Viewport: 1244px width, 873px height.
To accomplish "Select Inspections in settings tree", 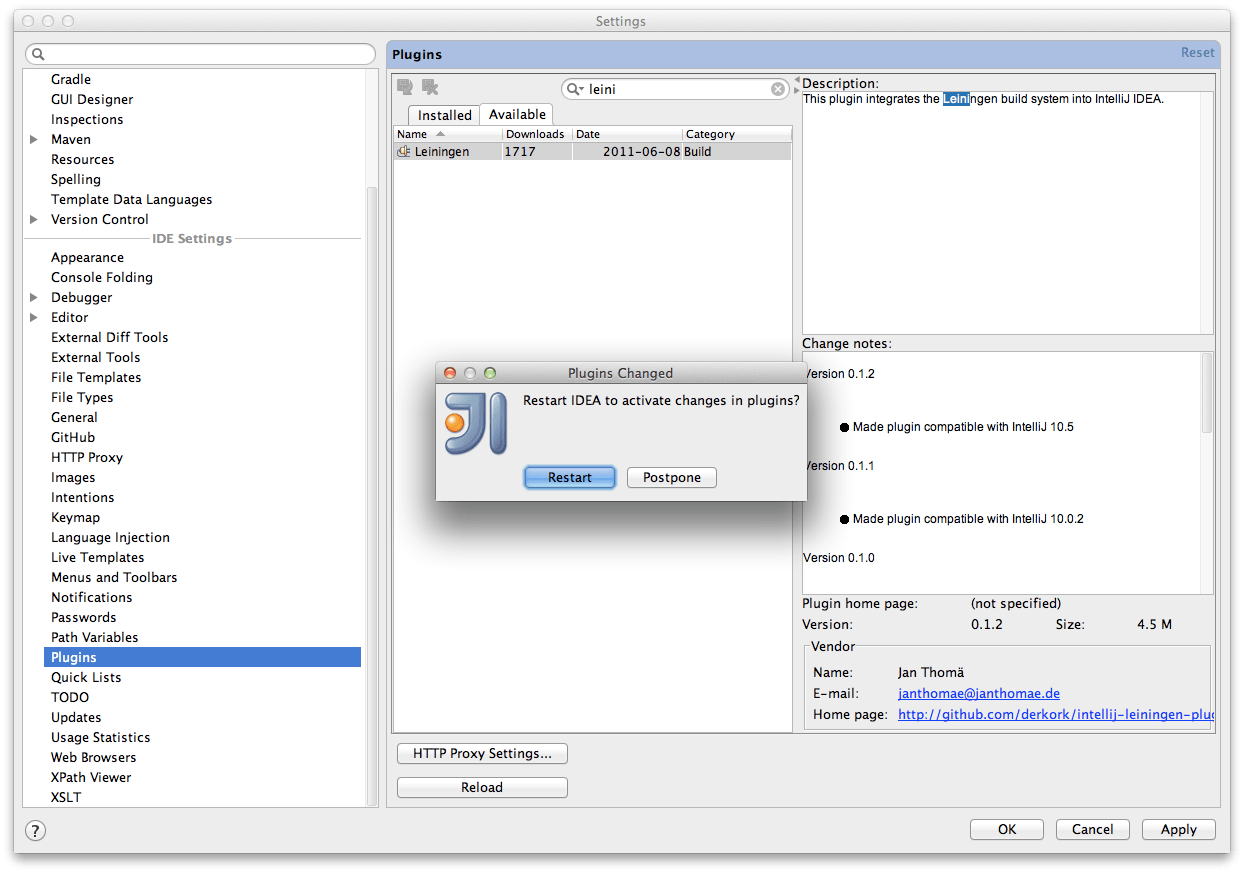I will 87,119.
